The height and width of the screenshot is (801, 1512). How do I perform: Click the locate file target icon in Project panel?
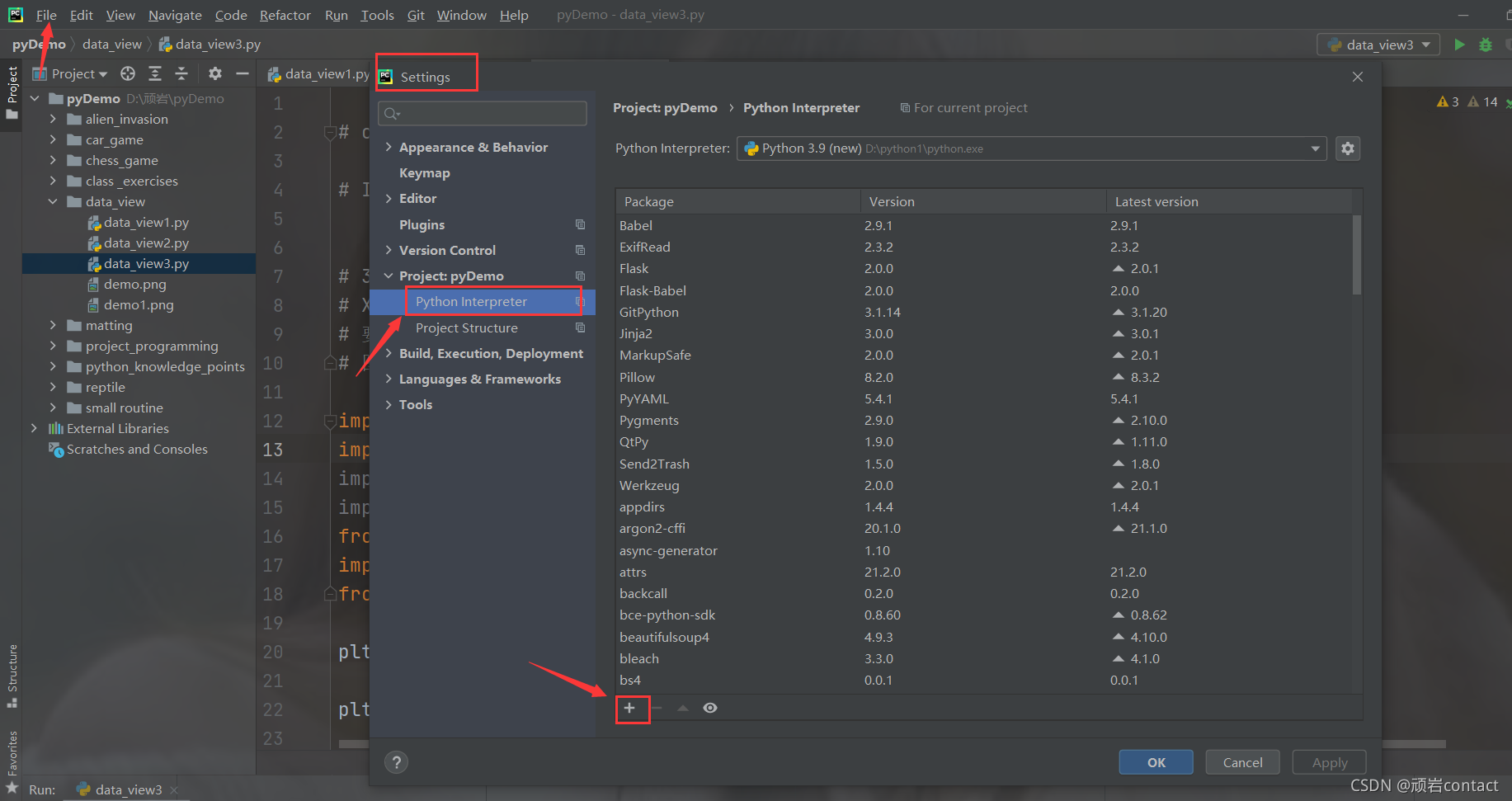click(127, 73)
